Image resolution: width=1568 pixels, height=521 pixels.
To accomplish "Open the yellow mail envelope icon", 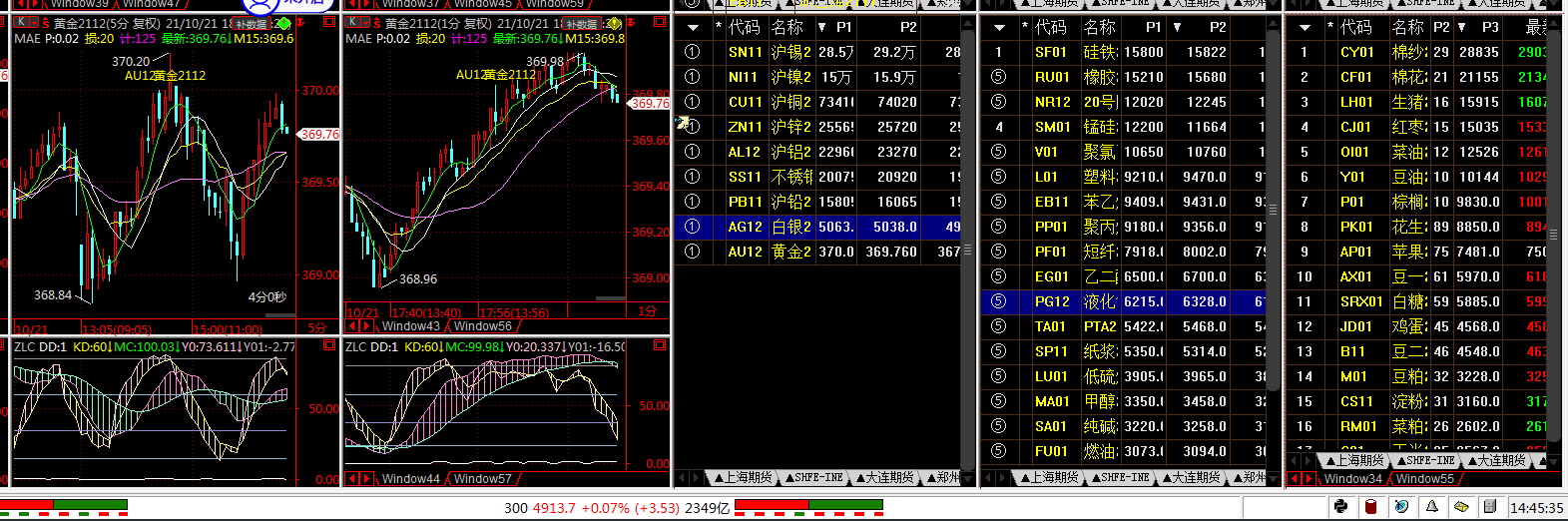I will pyautogui.click(x=1461, y=506).
